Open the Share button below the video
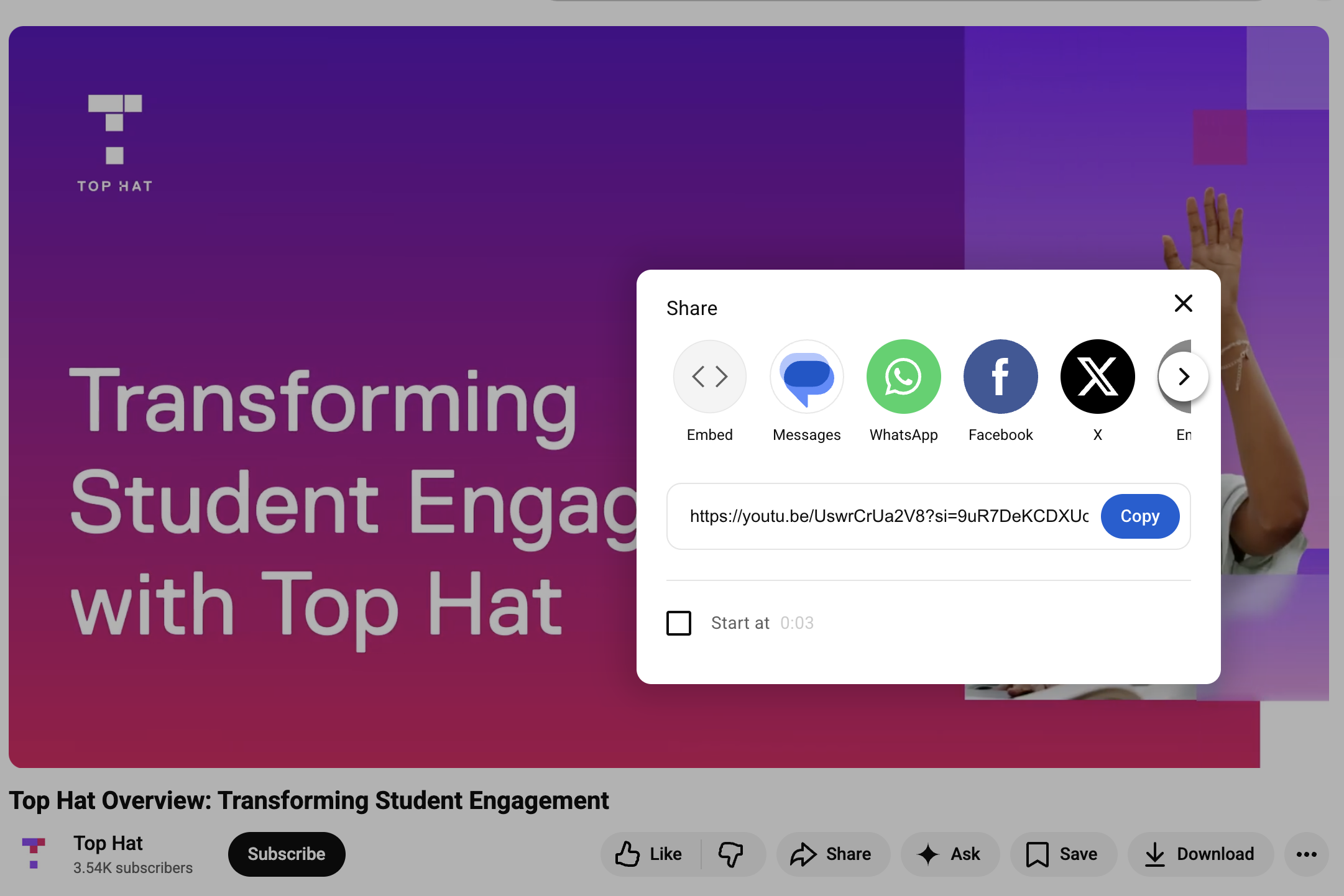 click(x=832, y=854)
